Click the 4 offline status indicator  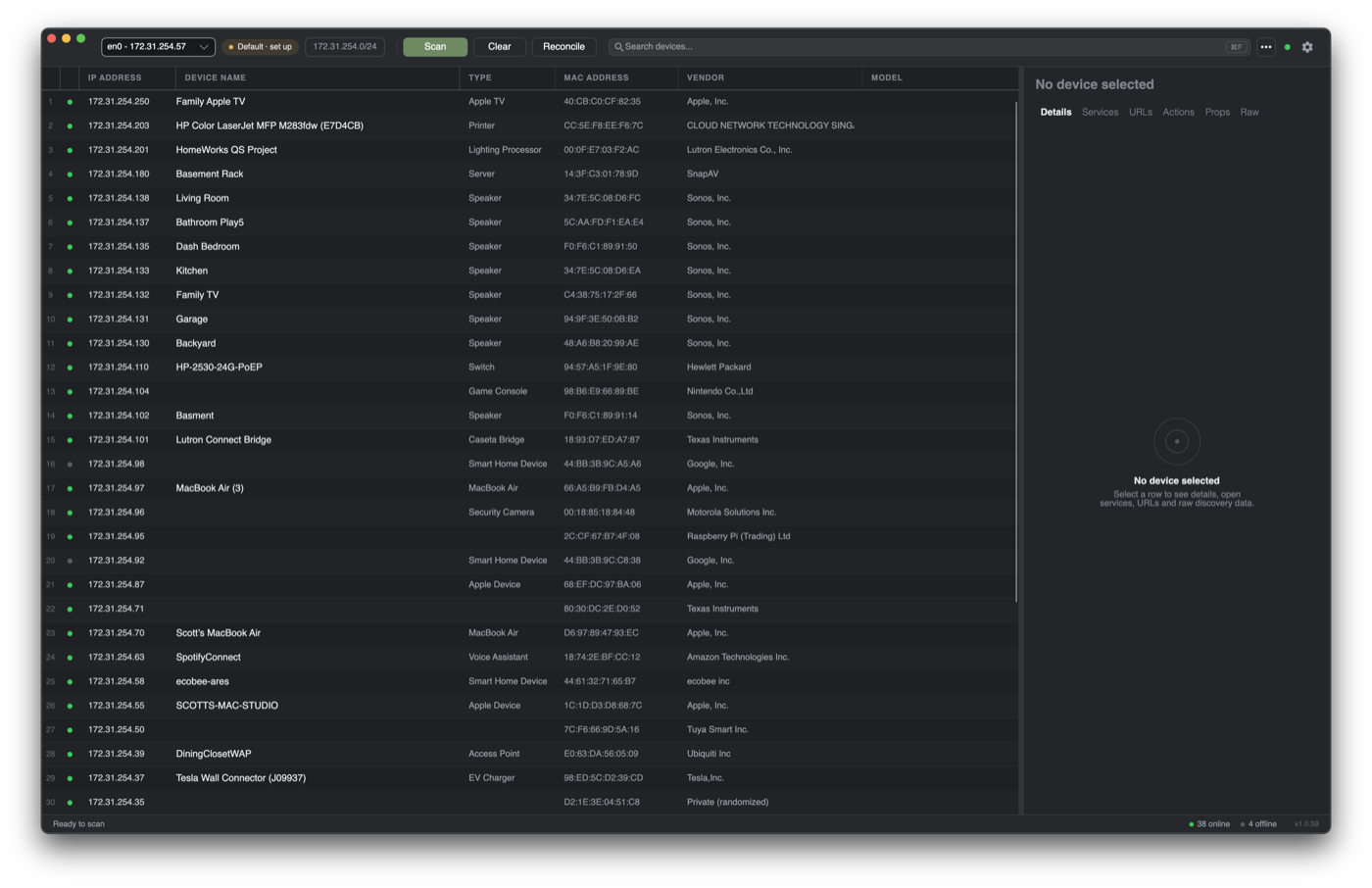[x=1258, y=824]
